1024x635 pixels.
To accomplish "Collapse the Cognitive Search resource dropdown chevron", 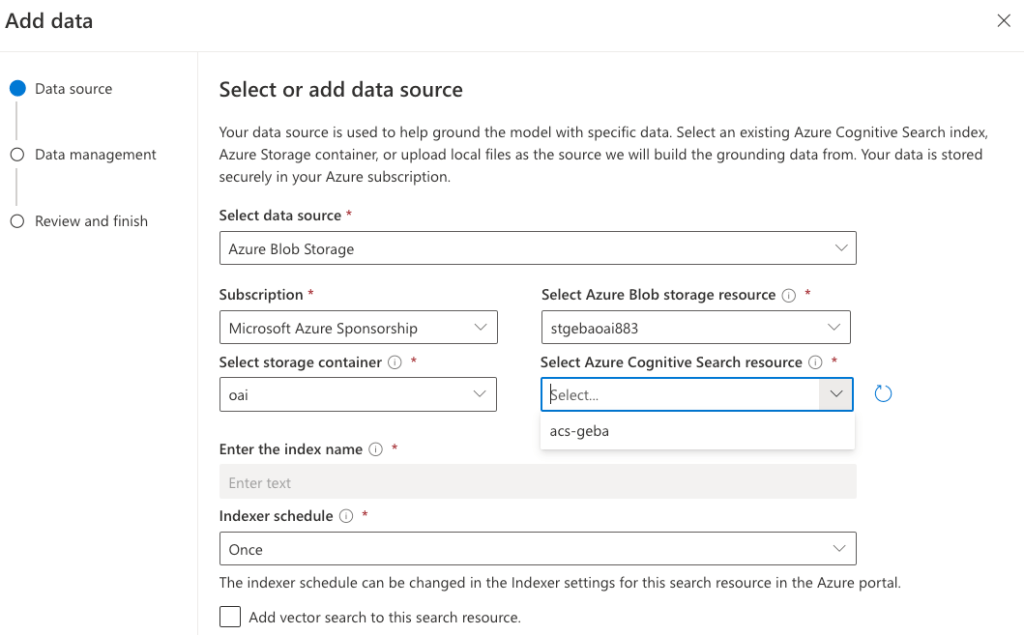I will pyautogui.click(x=836, y=394).
